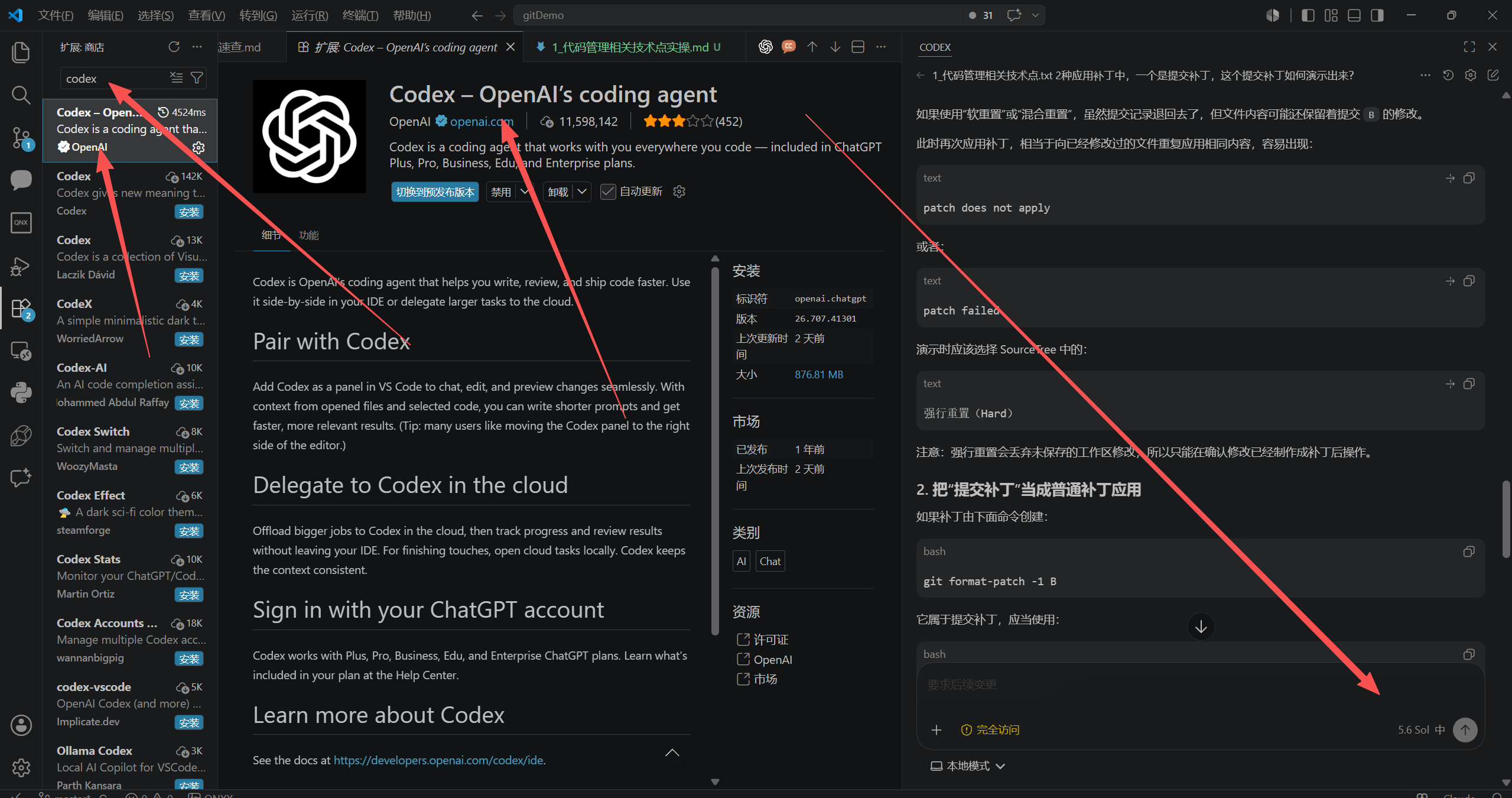This screenshot has width=1512, height=798.
Task: Focus the 要求后续变更 chat input
Action: click(1199, 686)
